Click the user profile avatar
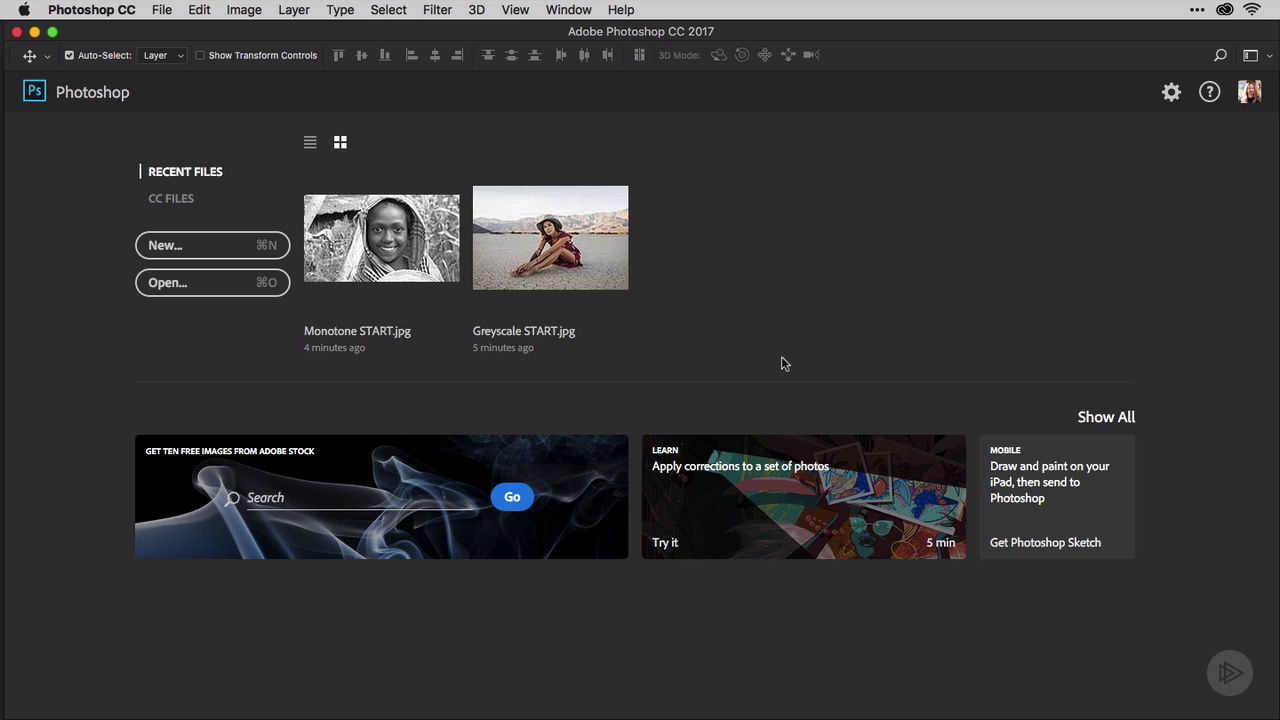This screenshot has height=720, width=1280. [x=1249, y=92]
